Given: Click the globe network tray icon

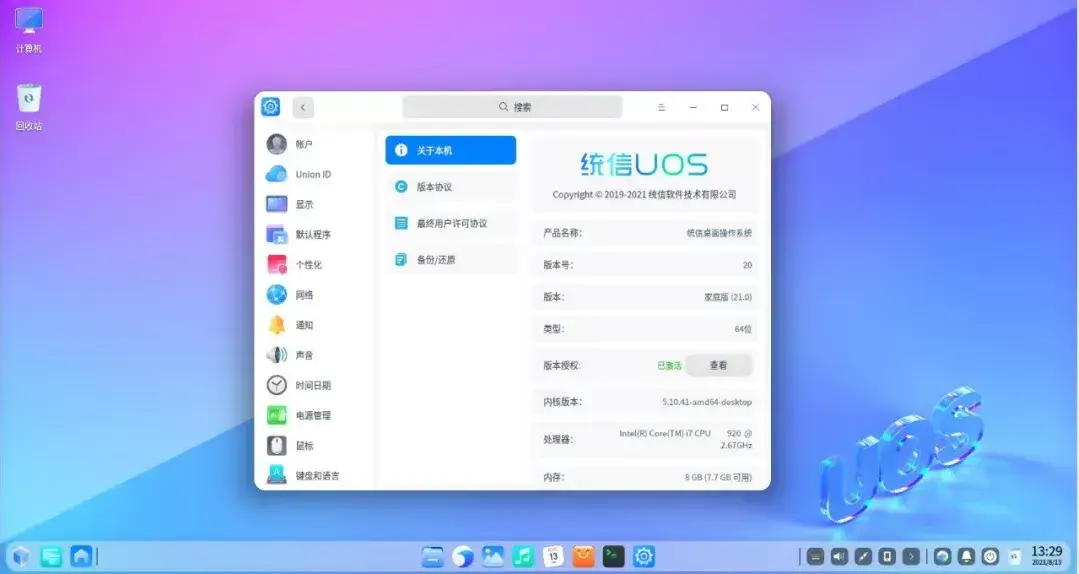Looking at the screenshot, I should (x=943, y=556).
